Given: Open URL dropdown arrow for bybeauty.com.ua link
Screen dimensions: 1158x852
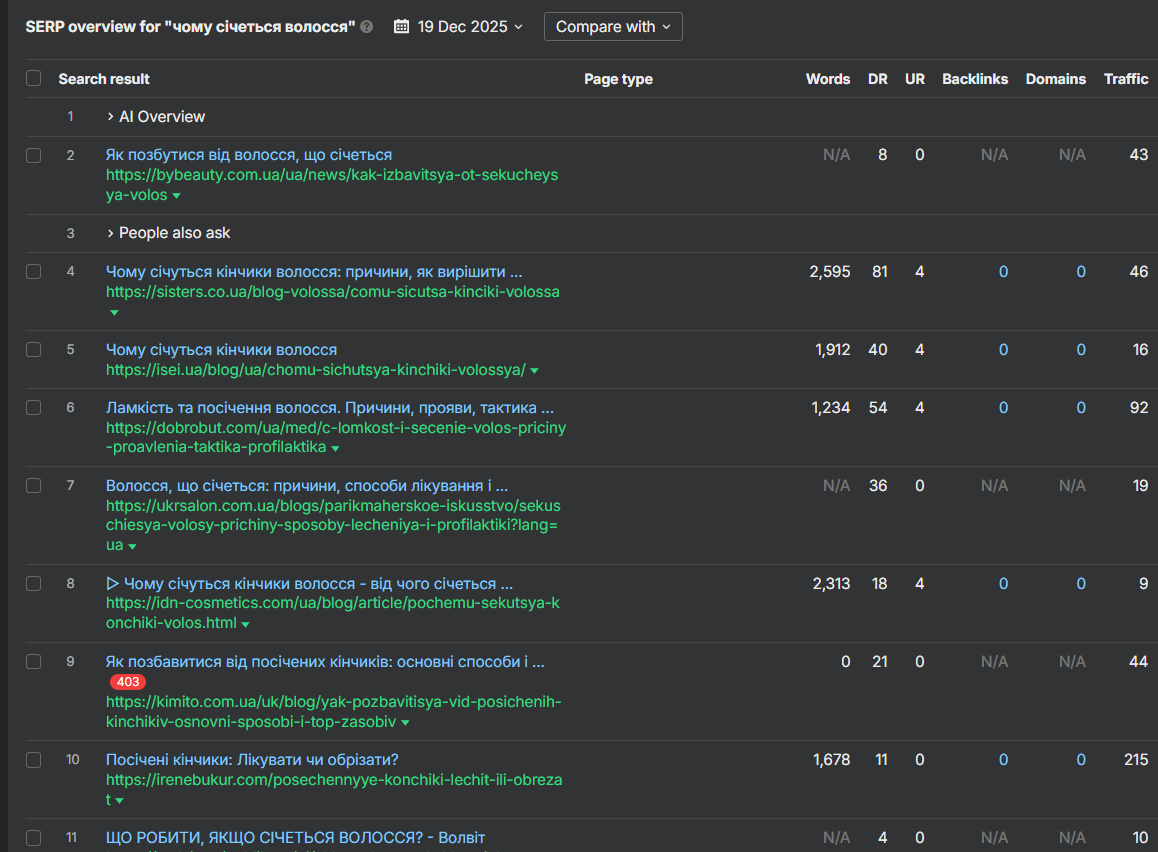Looking at the screenshot, I should (x=177, y=196).
